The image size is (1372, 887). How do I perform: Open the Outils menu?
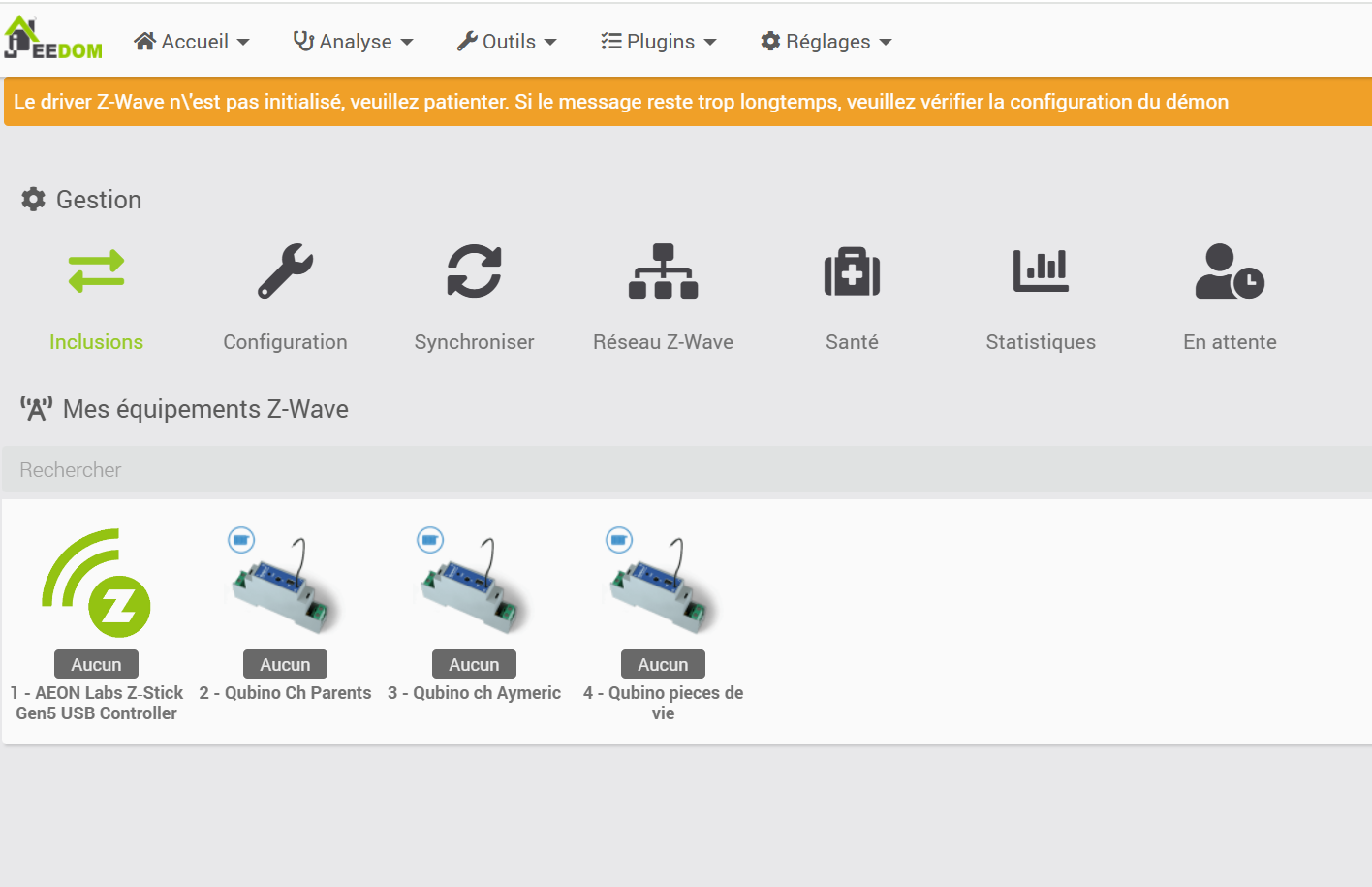508,41
